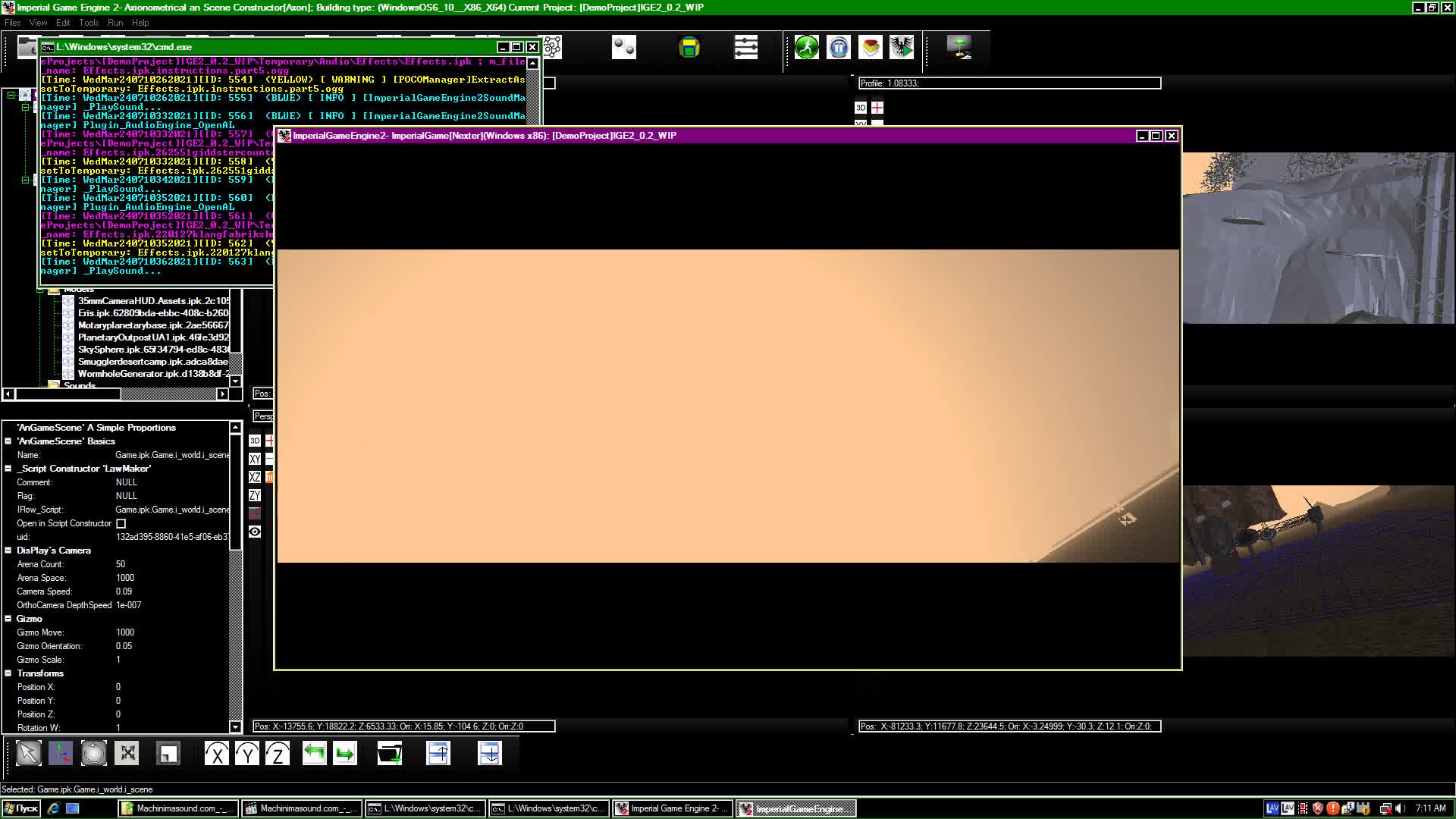The width and height of the screenshot is (1456, 819).
Task: Select the arrow selection tool
Action: coord(29,753)
